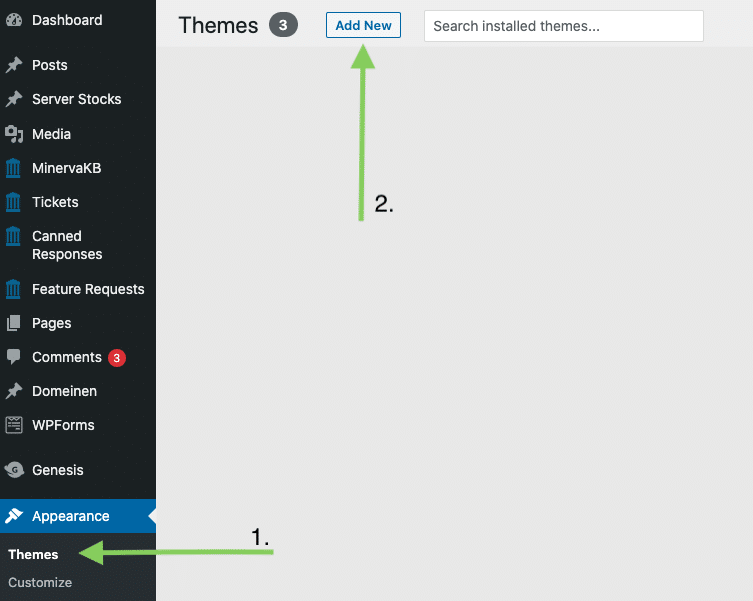Image resolution: width=753 pixels, height=601 pixels.
Task: Click the Themes count badge showing 3
Action: click(283, 26)
